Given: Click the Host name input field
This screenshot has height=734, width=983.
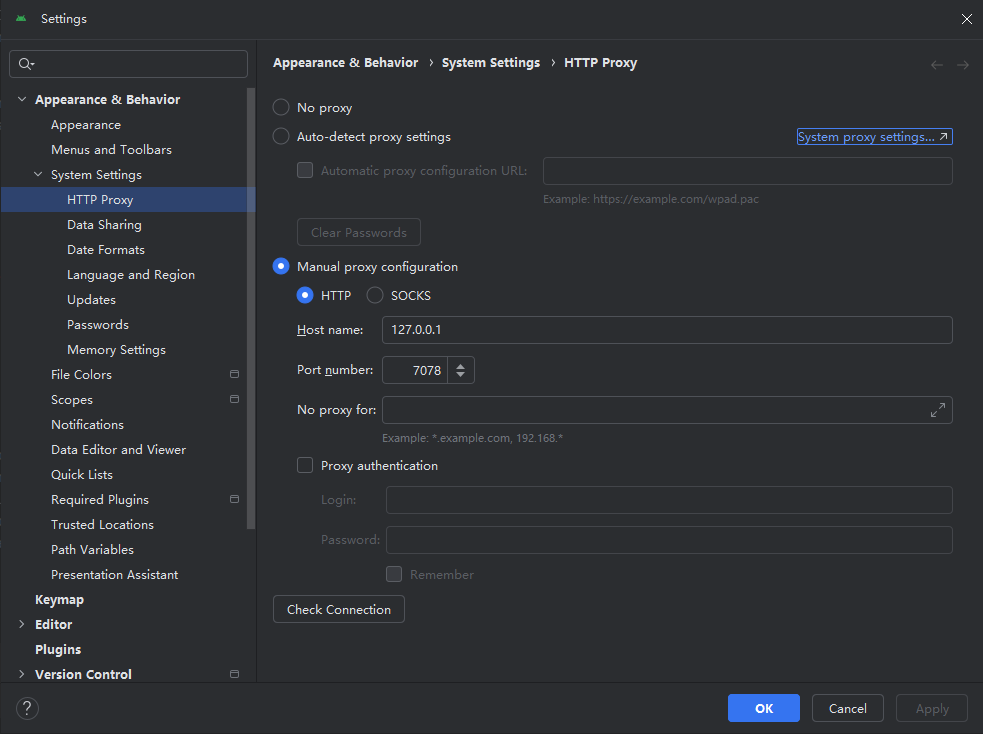Looking at the screenshot, I should (666, 330).
